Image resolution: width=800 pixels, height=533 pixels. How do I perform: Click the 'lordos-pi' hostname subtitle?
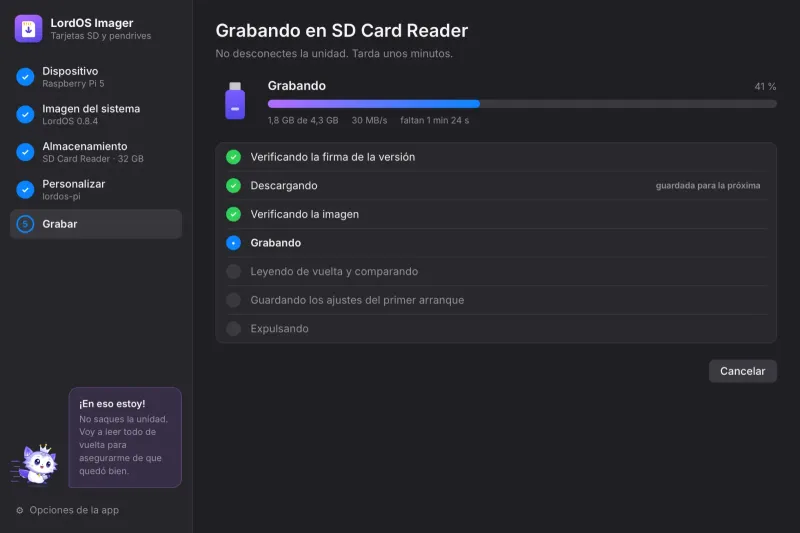[x=61, y=196]
